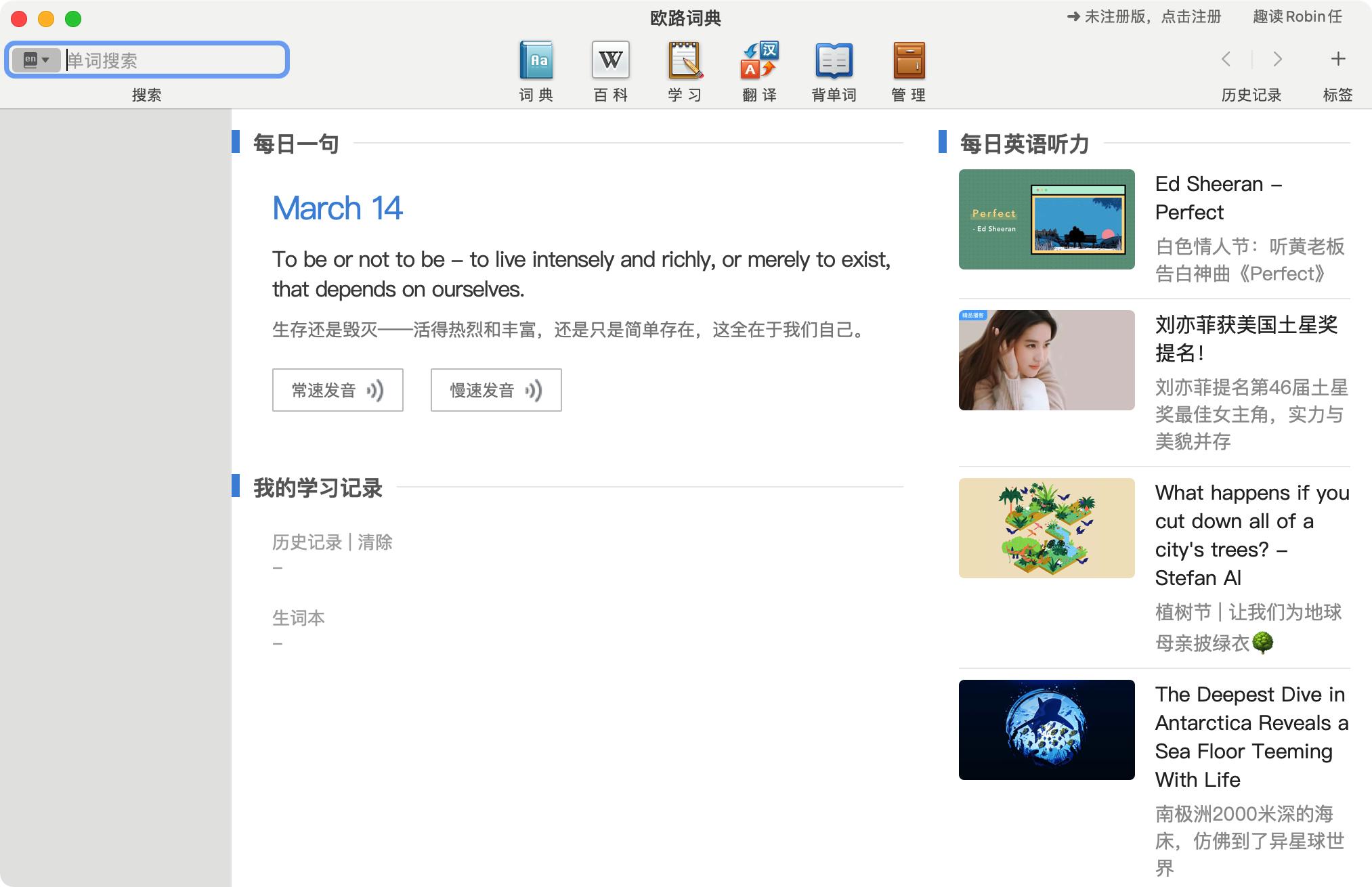Open the language selector dropdown in the search bar
This screenshot has height=887, width=1372.
click(x=36, y=60)
